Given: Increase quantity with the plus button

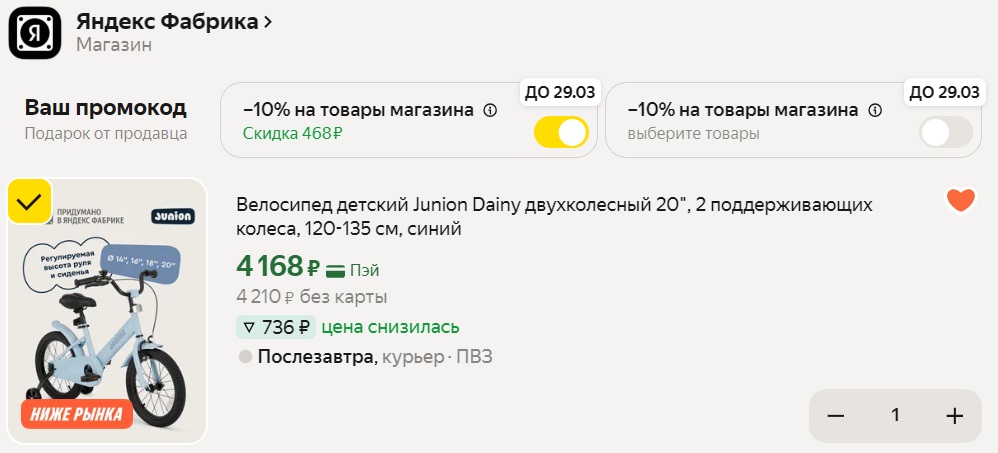Looking at the screenshot, I should [x=954, y=416].
